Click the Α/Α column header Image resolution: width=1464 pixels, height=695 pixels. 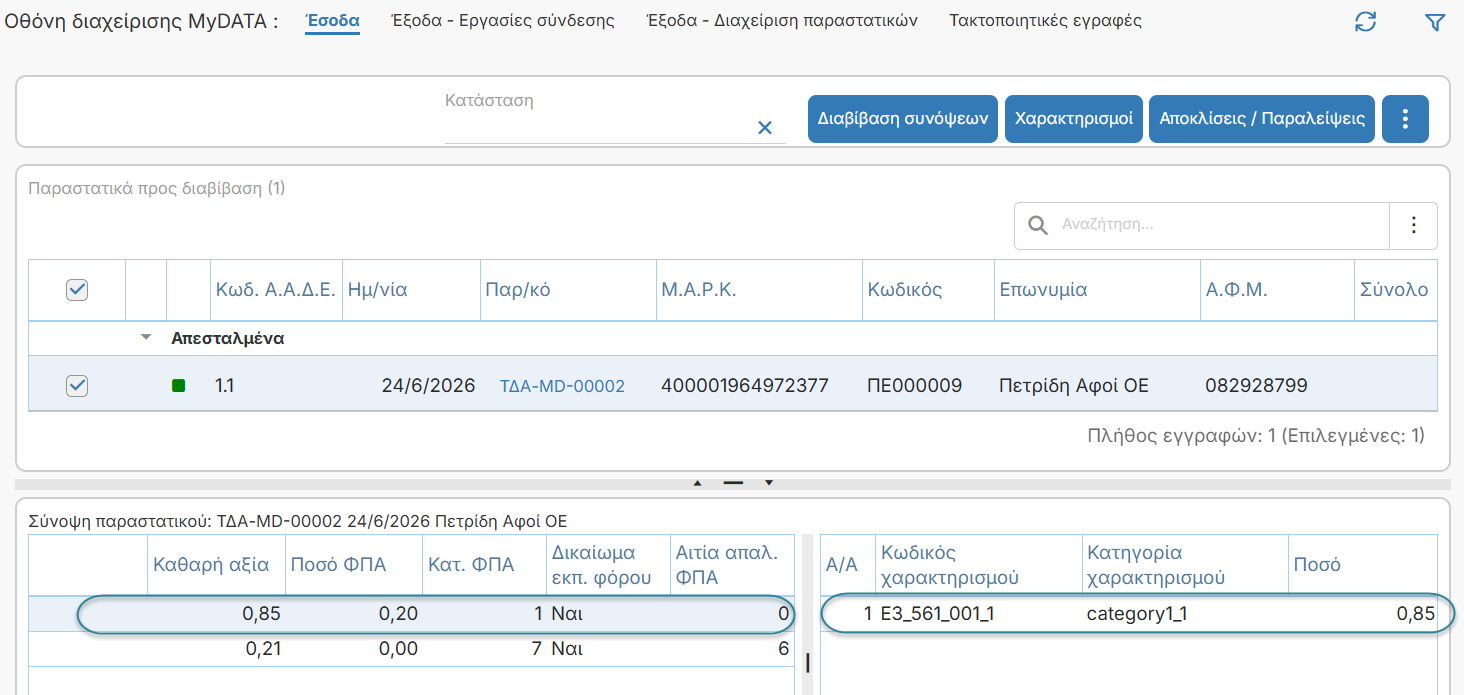[848, 565]
